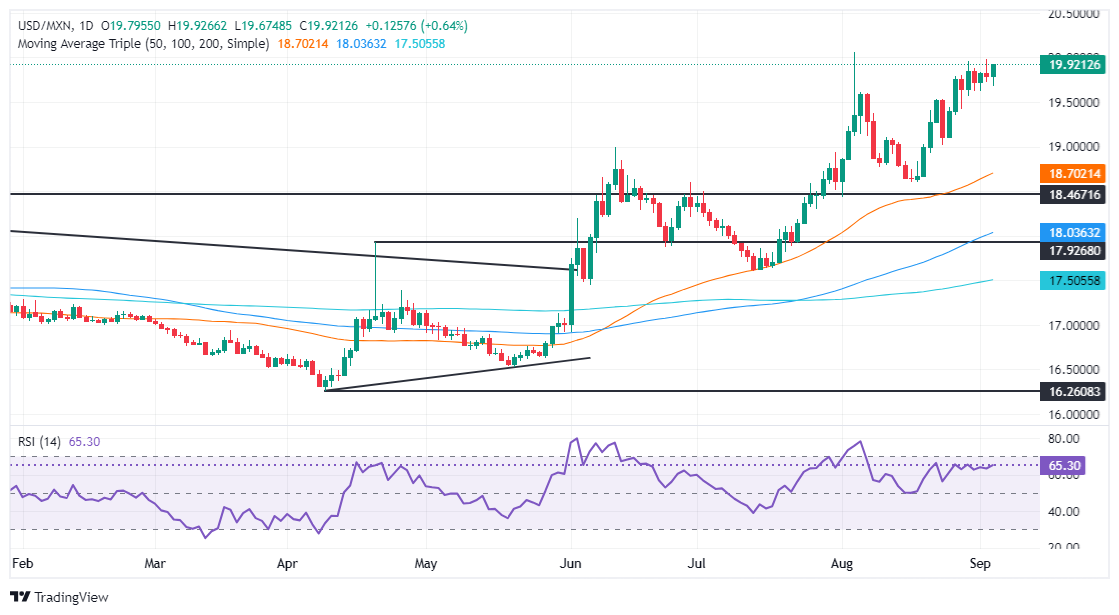Image resolution: width=1119 pixels, height=615 pixels.
Task: Click the latest green candlestick
Action: [993, 71]
